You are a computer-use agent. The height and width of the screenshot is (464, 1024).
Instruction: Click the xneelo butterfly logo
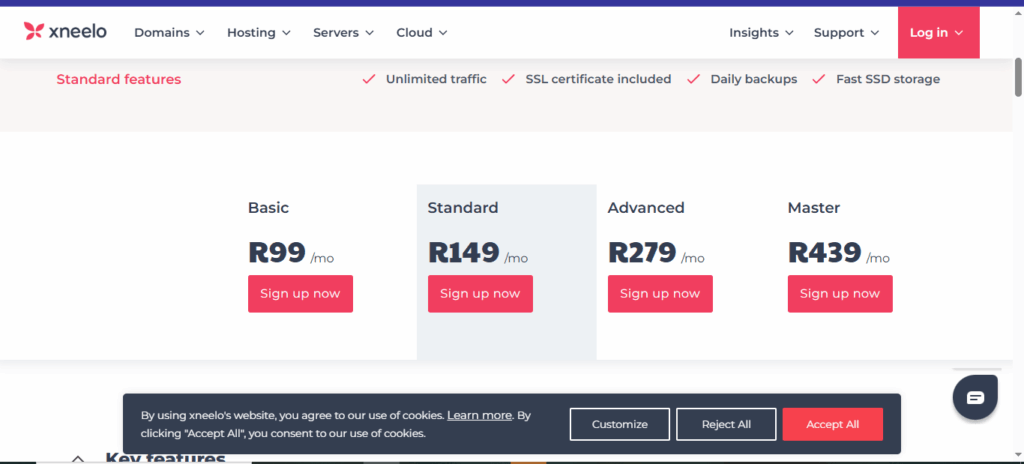[x=34, y=32]
